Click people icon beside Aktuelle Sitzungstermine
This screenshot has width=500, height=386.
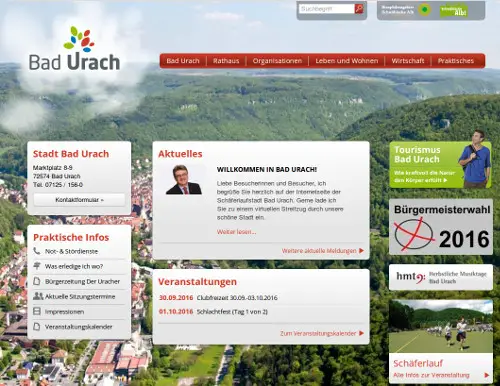pyautogui.click(x=38, y=296)
